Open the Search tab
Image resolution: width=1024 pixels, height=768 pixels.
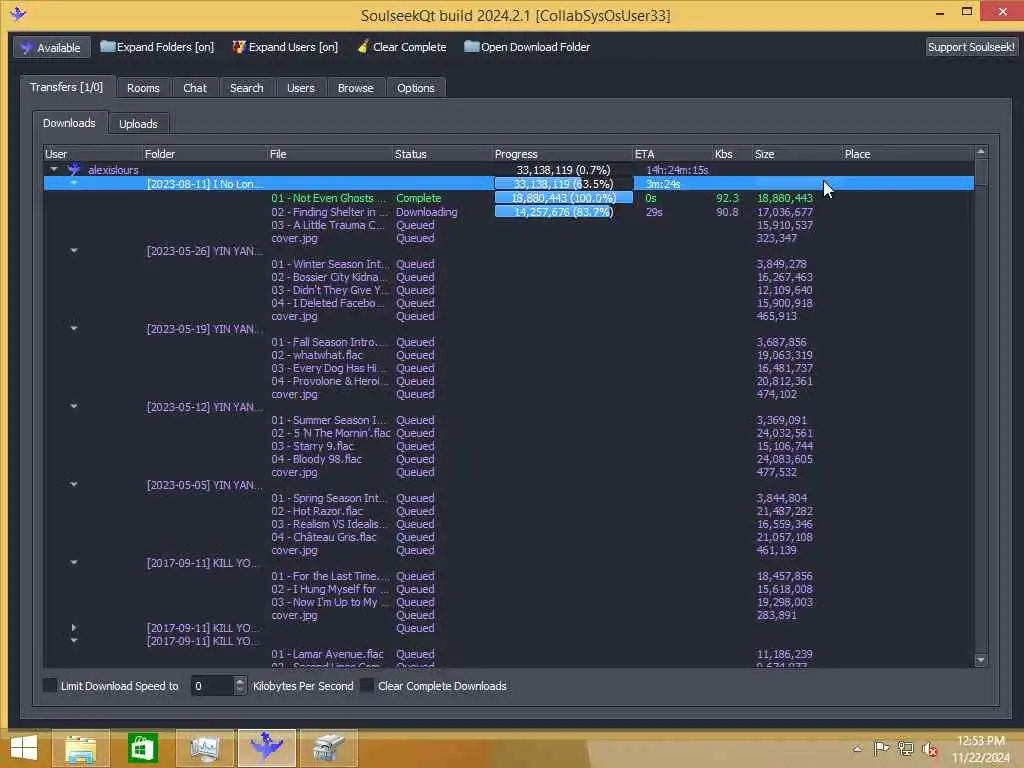click(x=246, y=88)
